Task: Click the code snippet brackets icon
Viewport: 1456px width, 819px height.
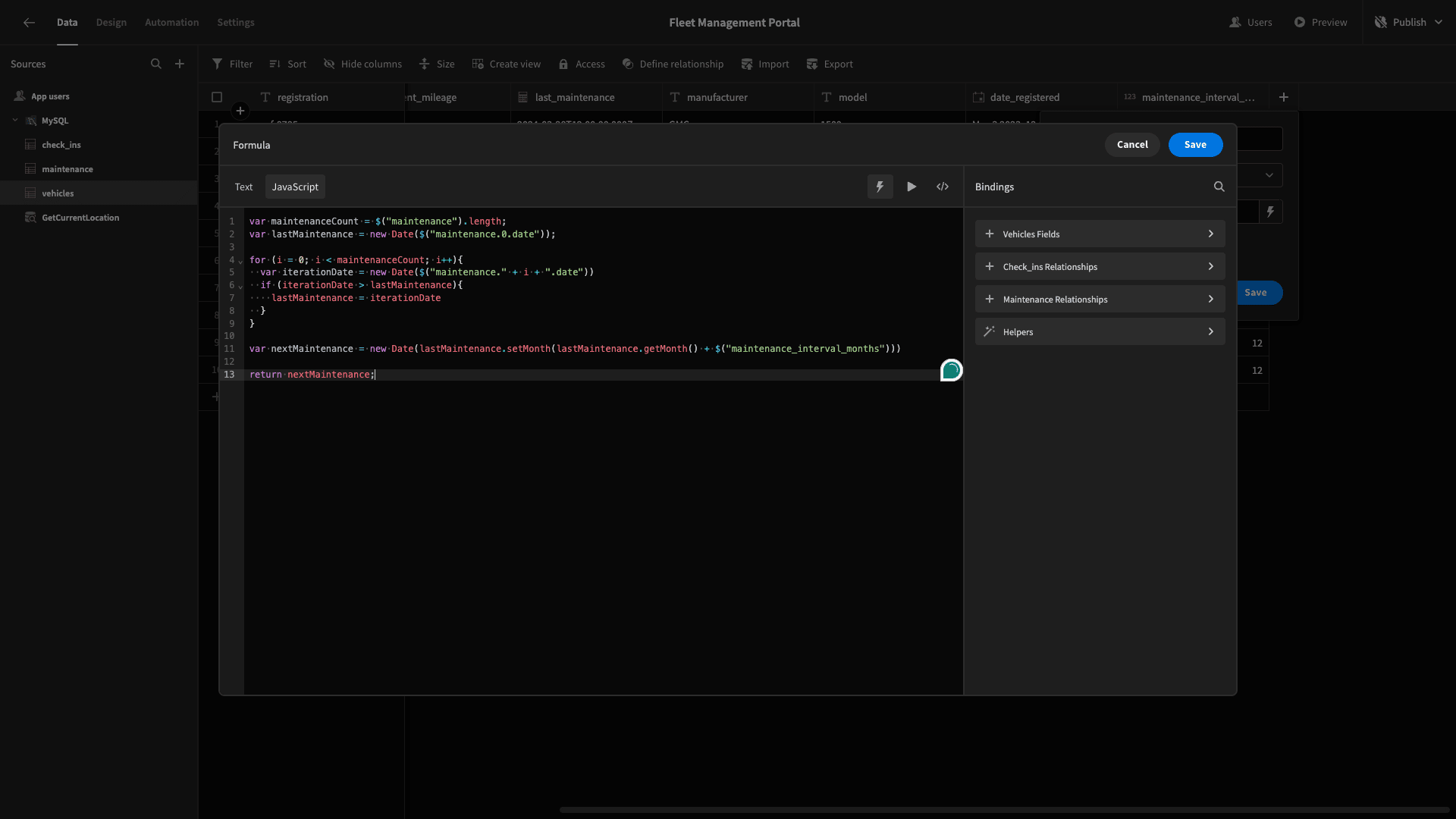Action: (x=943, y=187)
